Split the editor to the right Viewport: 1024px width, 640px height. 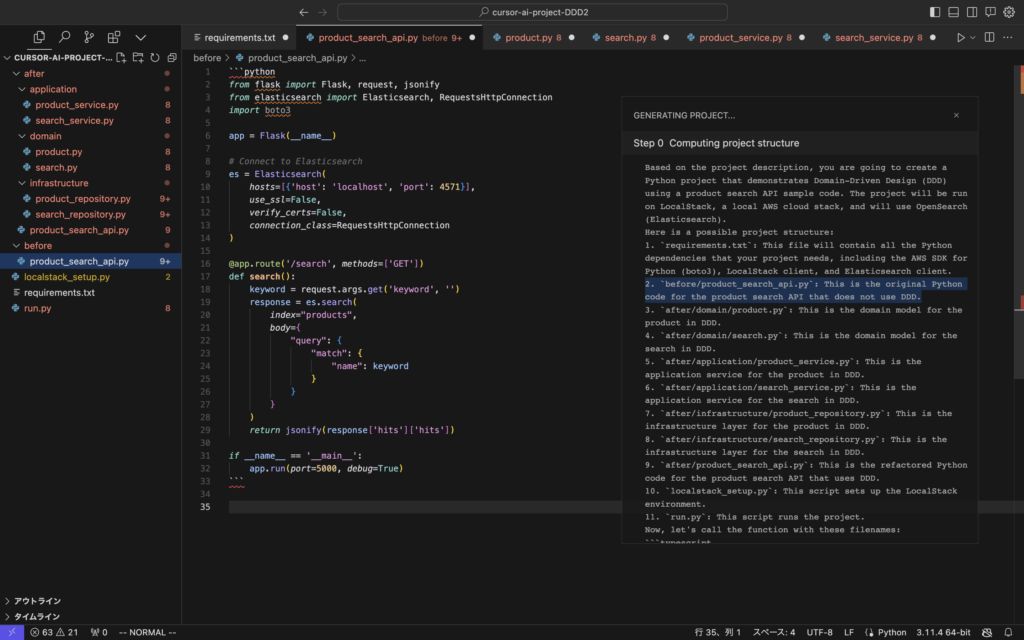tap(989, 37)
